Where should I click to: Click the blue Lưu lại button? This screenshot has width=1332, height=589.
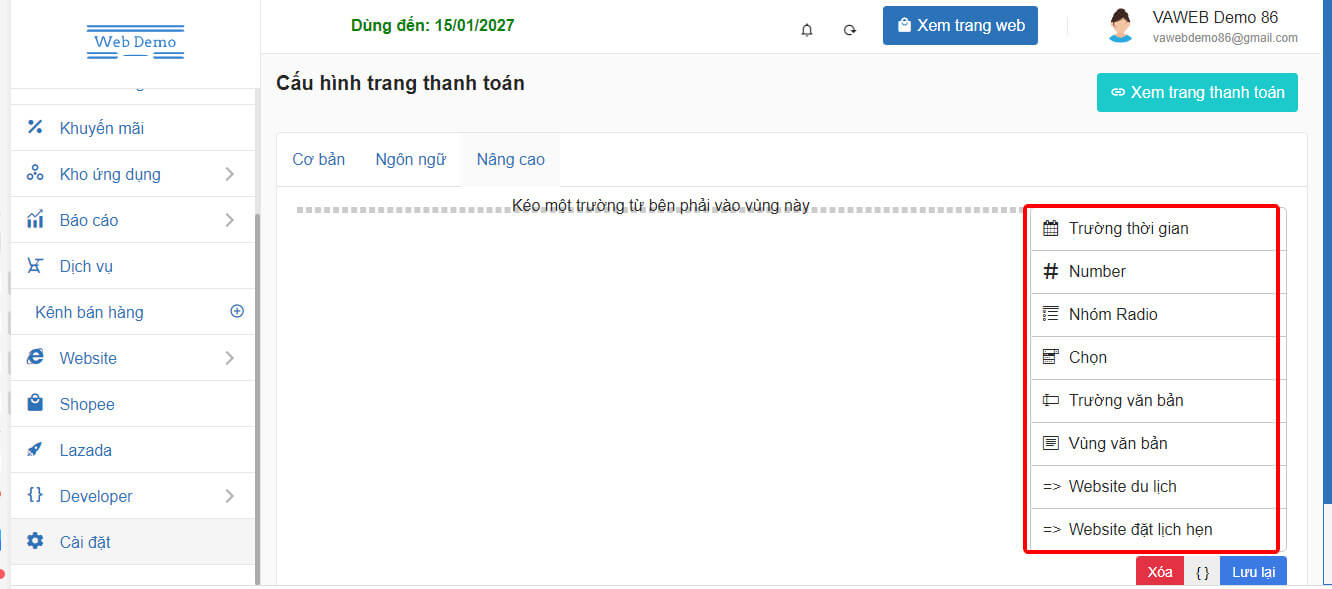pyautogui.click(x=1252, y=572)
